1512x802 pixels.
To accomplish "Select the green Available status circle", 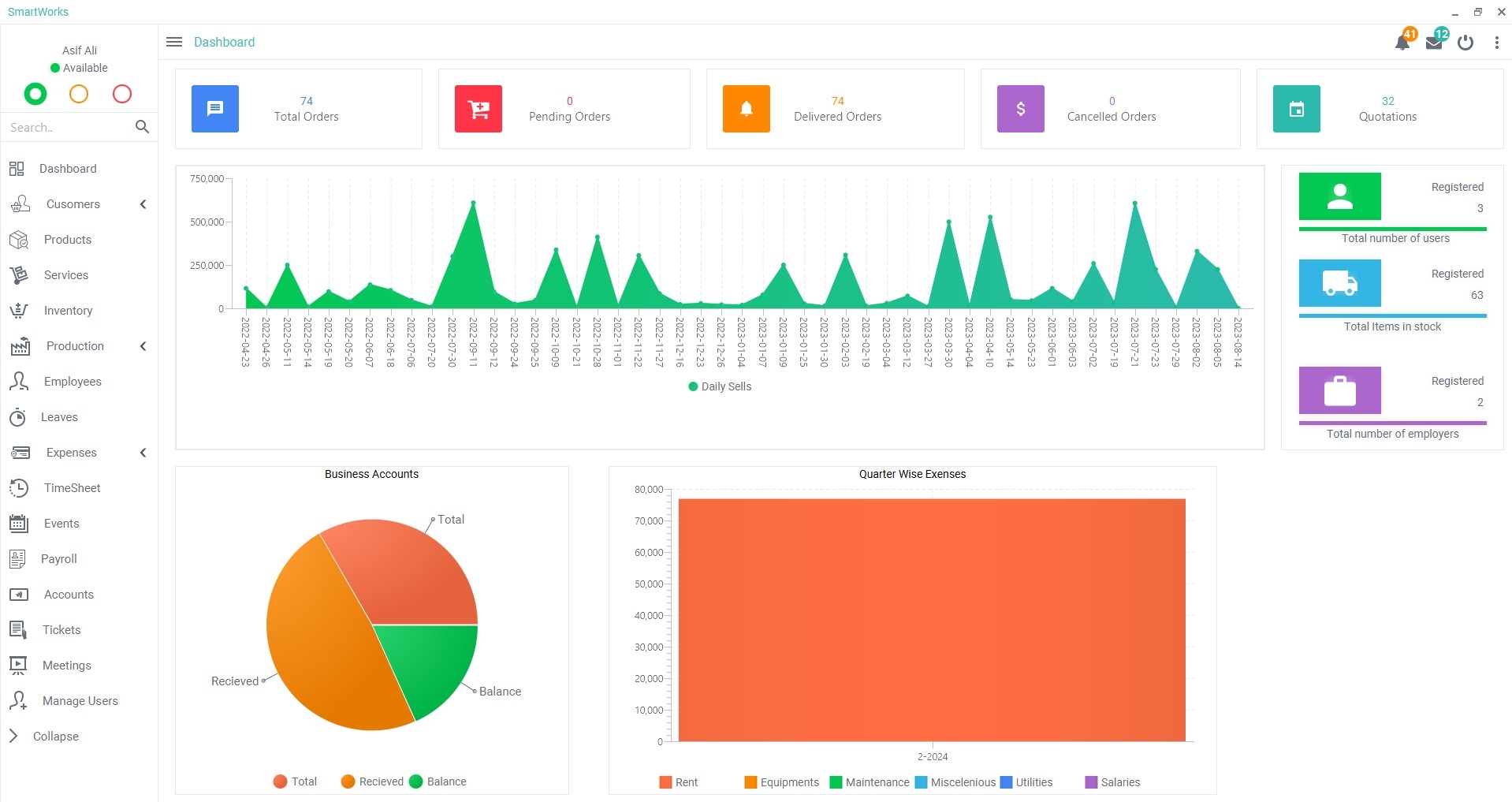I will pyautogui.click(x=35, y=94).
